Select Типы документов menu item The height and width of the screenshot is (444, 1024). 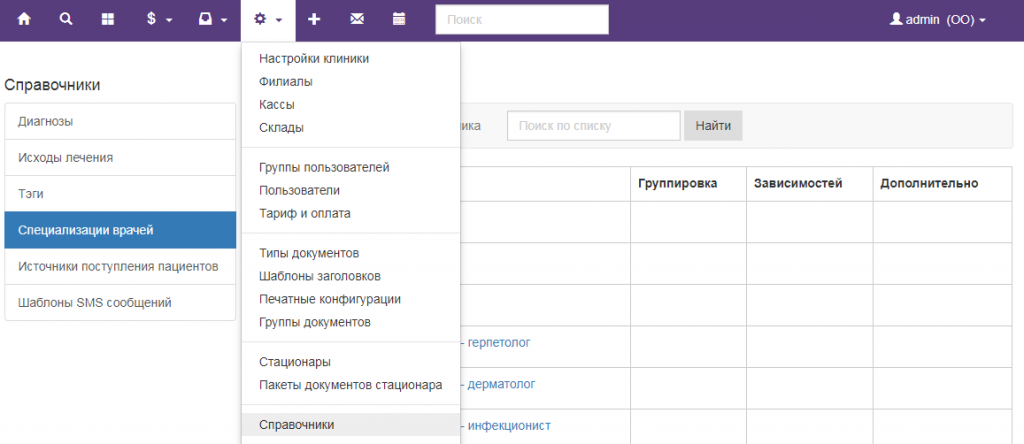point(351,253)
